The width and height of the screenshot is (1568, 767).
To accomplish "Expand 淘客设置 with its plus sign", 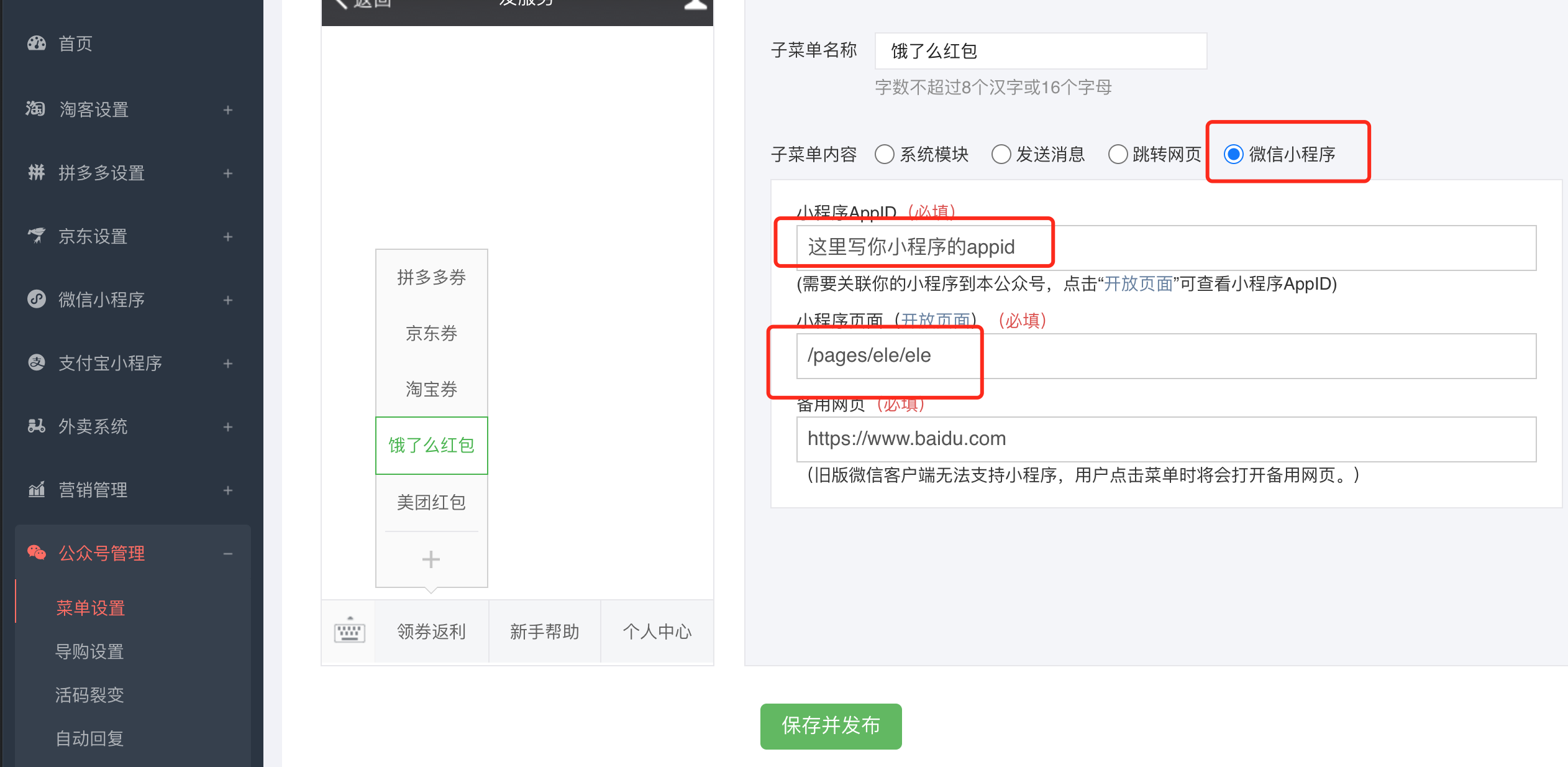I will (x=228, y=110).
